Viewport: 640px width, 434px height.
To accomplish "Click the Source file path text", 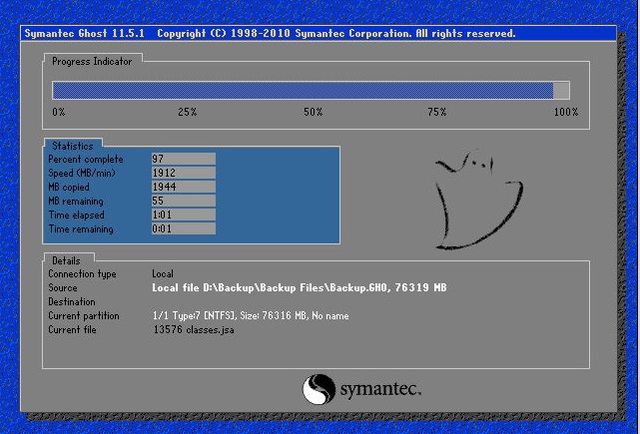I will tap(299, 287).
